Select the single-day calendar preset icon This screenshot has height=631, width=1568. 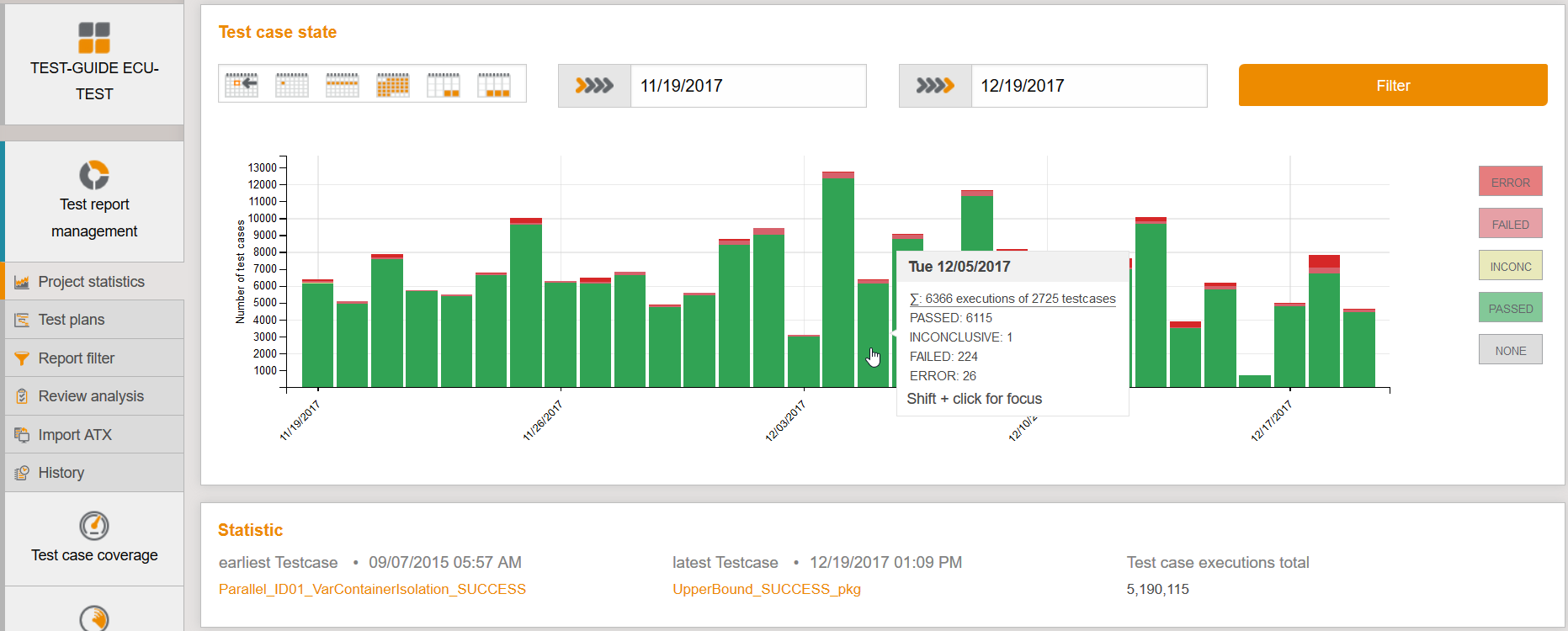point(292,85)
